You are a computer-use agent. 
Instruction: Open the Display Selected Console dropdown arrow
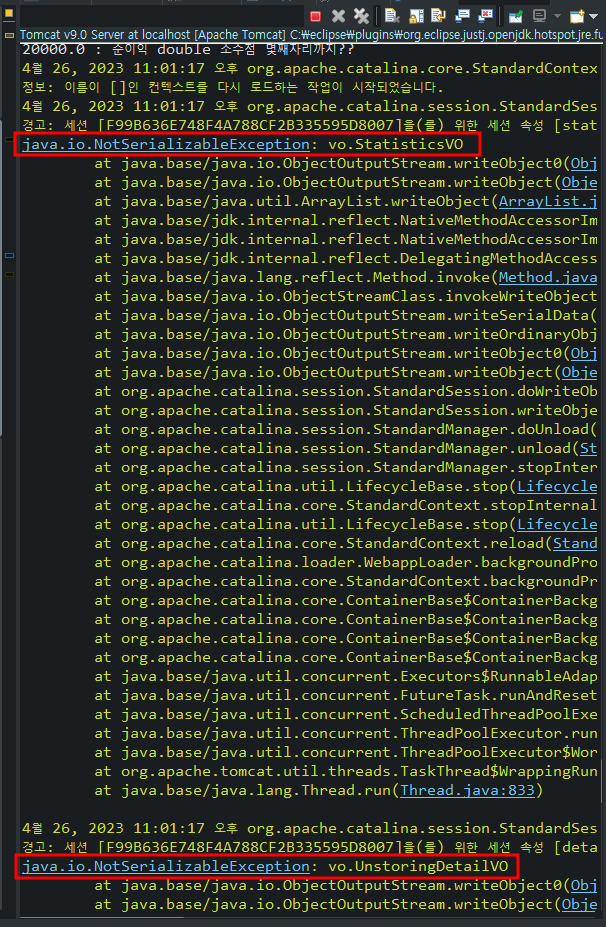coord(558,15)
